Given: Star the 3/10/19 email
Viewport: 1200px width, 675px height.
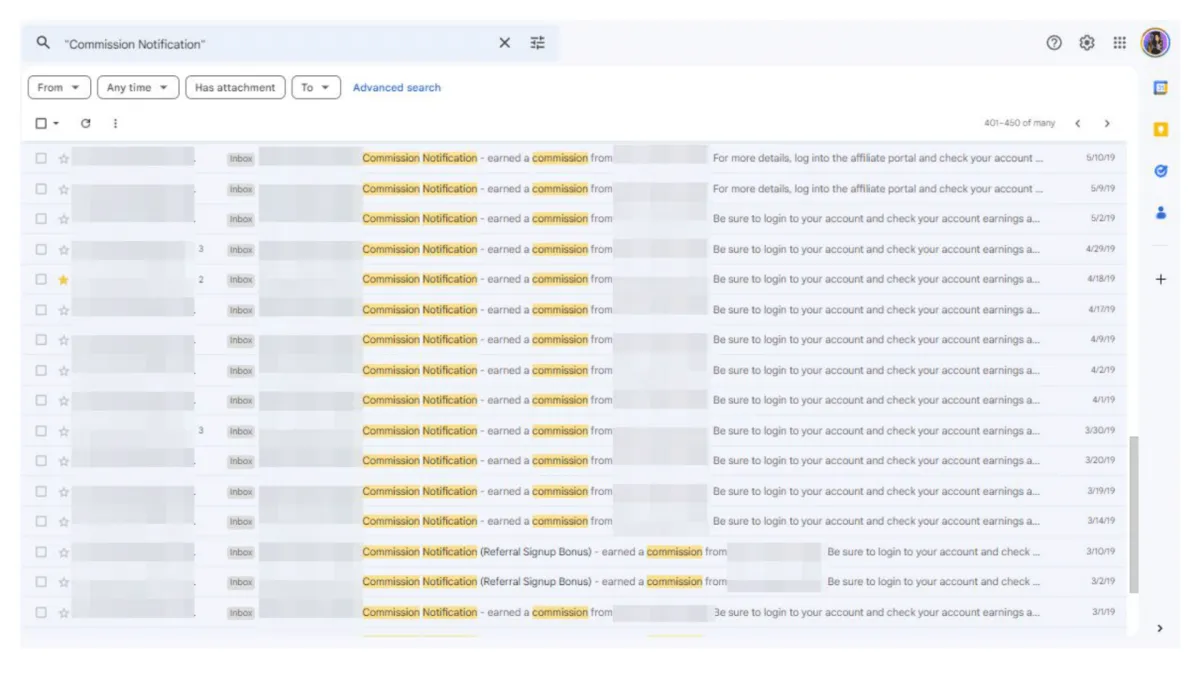Looking at the screenshot, I should click(64, 552).
